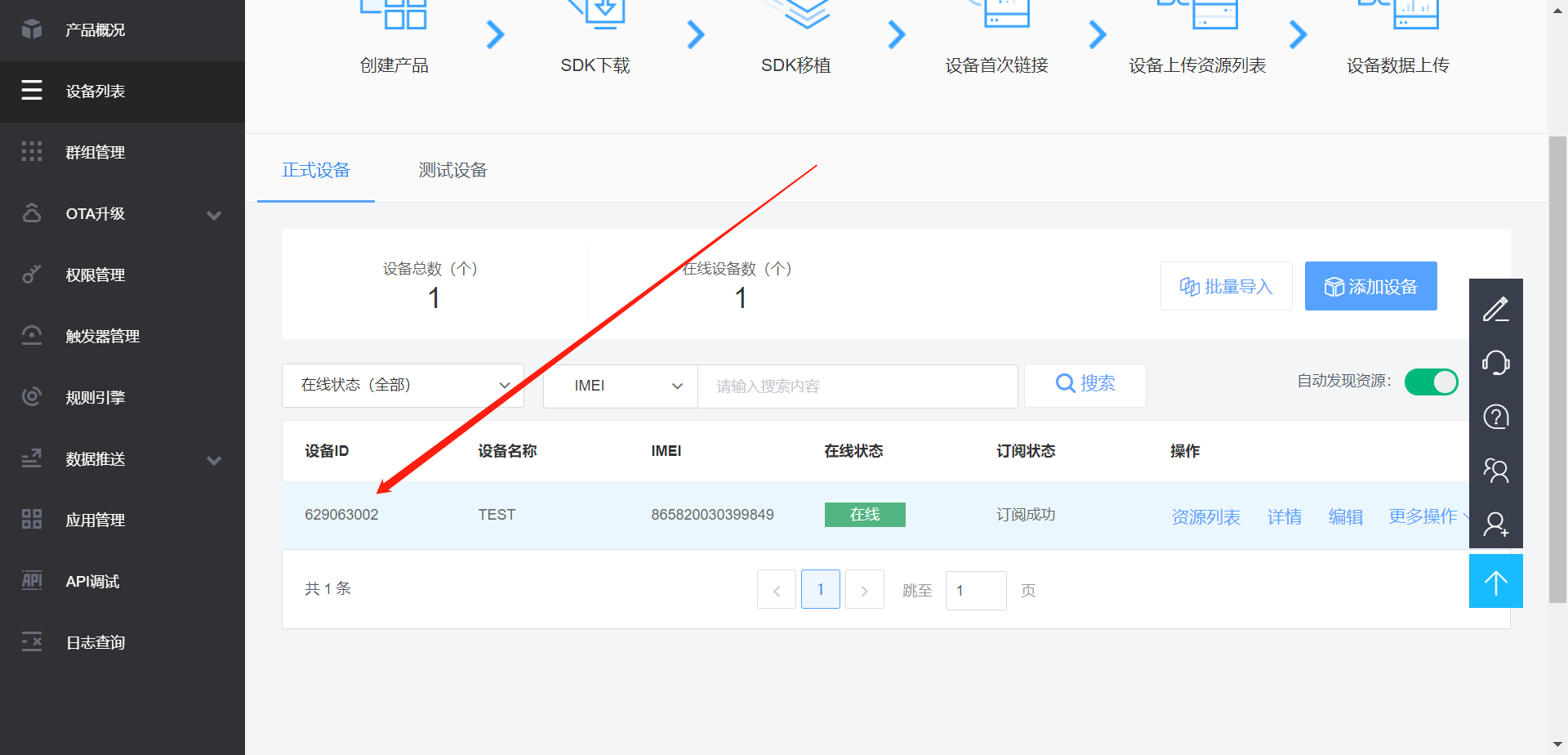Open customer support via headset icon

tap(1496, 363)
